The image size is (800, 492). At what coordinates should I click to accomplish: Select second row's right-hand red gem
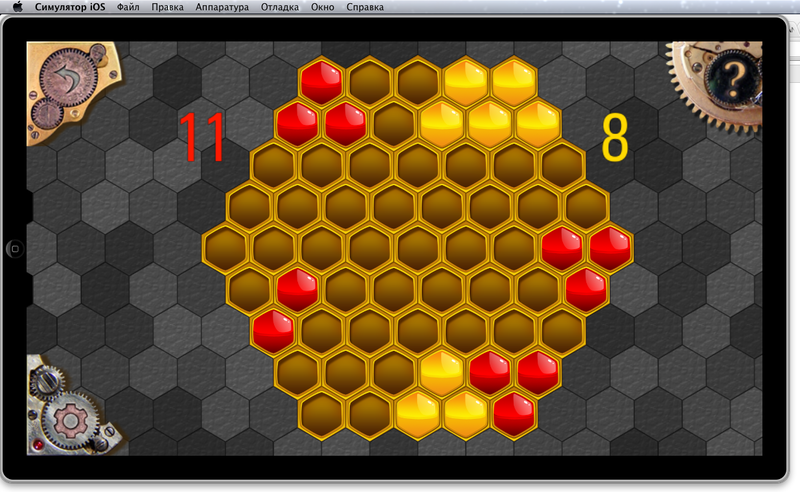(x=345, y=124)
